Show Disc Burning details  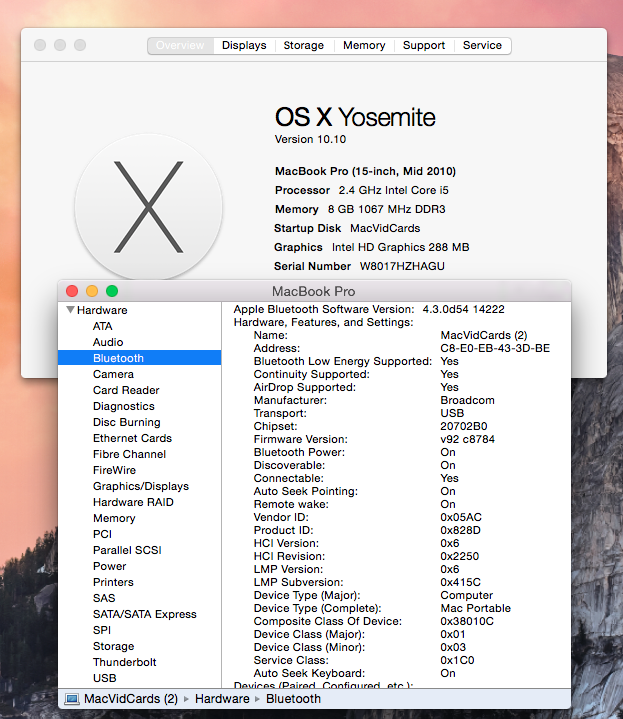point(127,422)
